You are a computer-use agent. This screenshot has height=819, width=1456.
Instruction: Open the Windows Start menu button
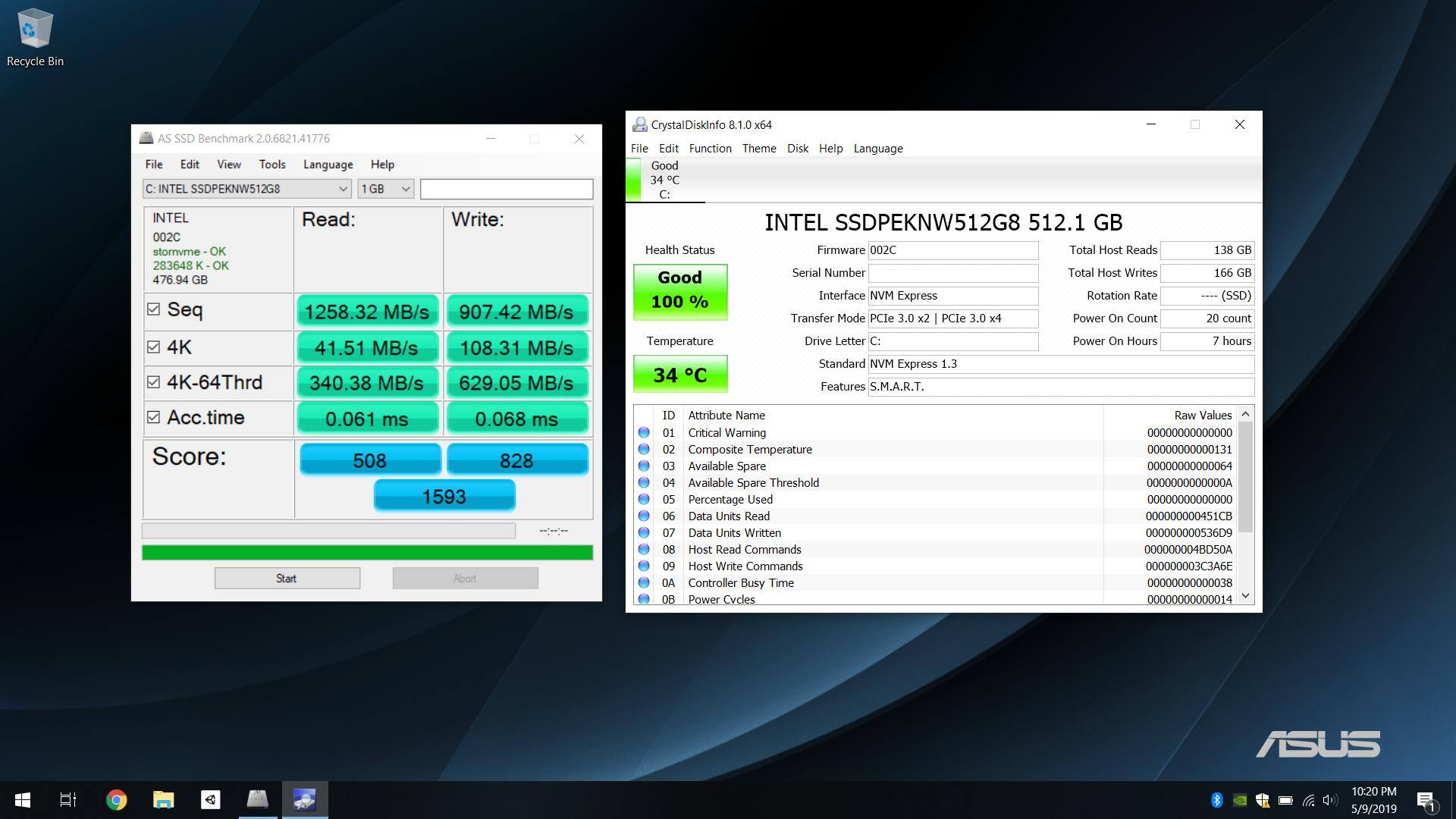(x=23, y=800)
